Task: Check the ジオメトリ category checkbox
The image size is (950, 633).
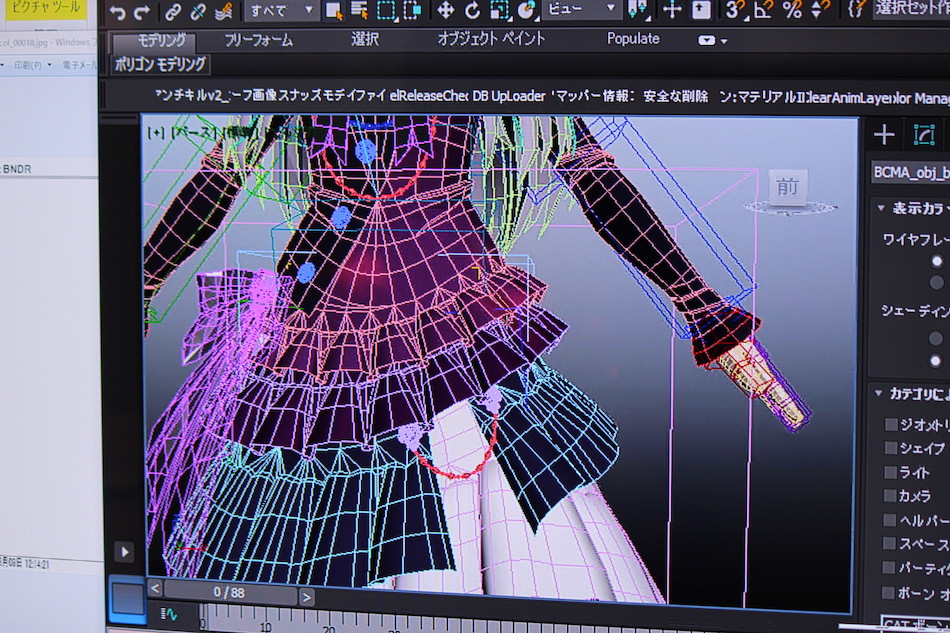Action: 891,424
